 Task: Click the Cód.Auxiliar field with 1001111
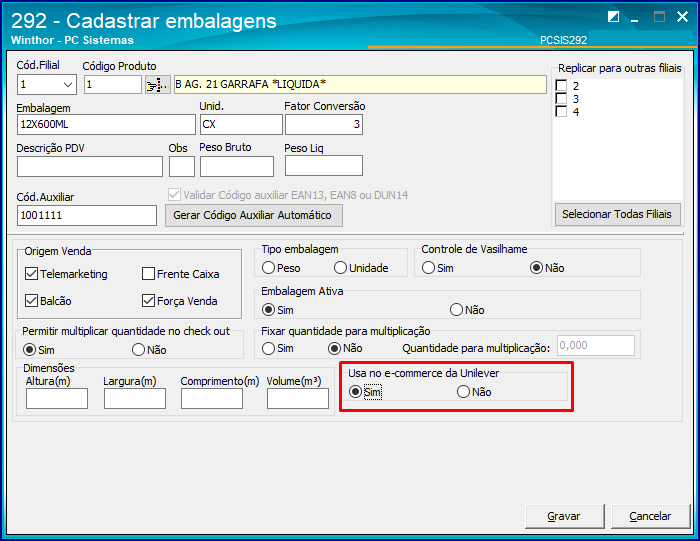click(87, 215)
